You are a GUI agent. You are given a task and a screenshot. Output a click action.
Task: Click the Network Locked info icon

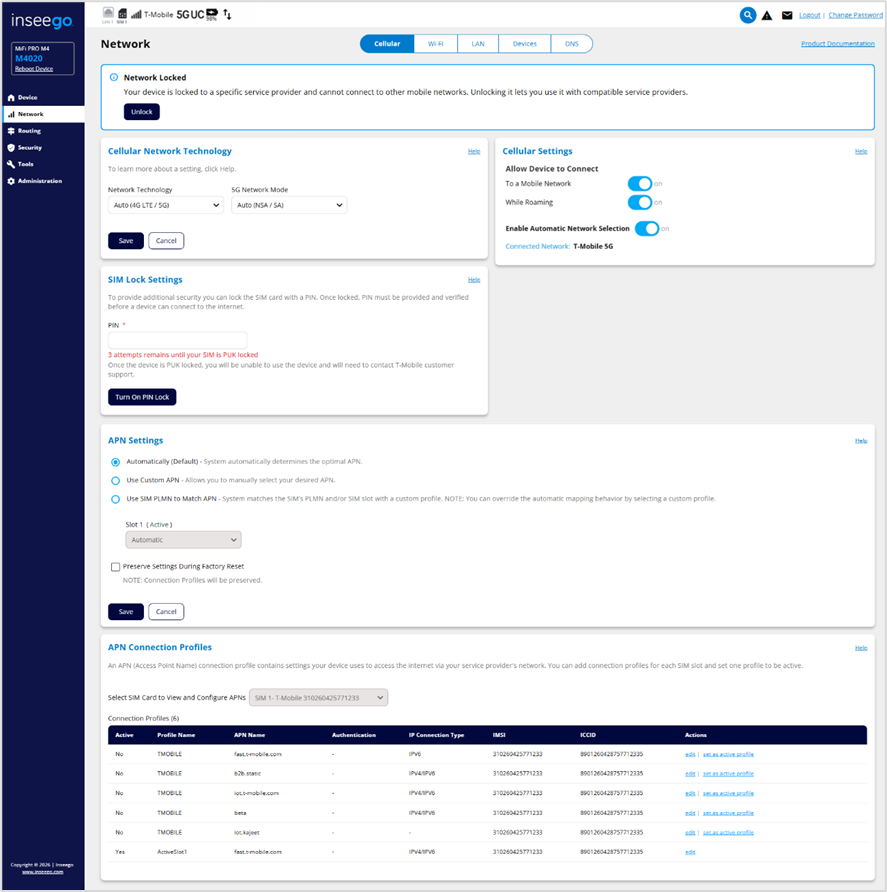click(114, 77)
